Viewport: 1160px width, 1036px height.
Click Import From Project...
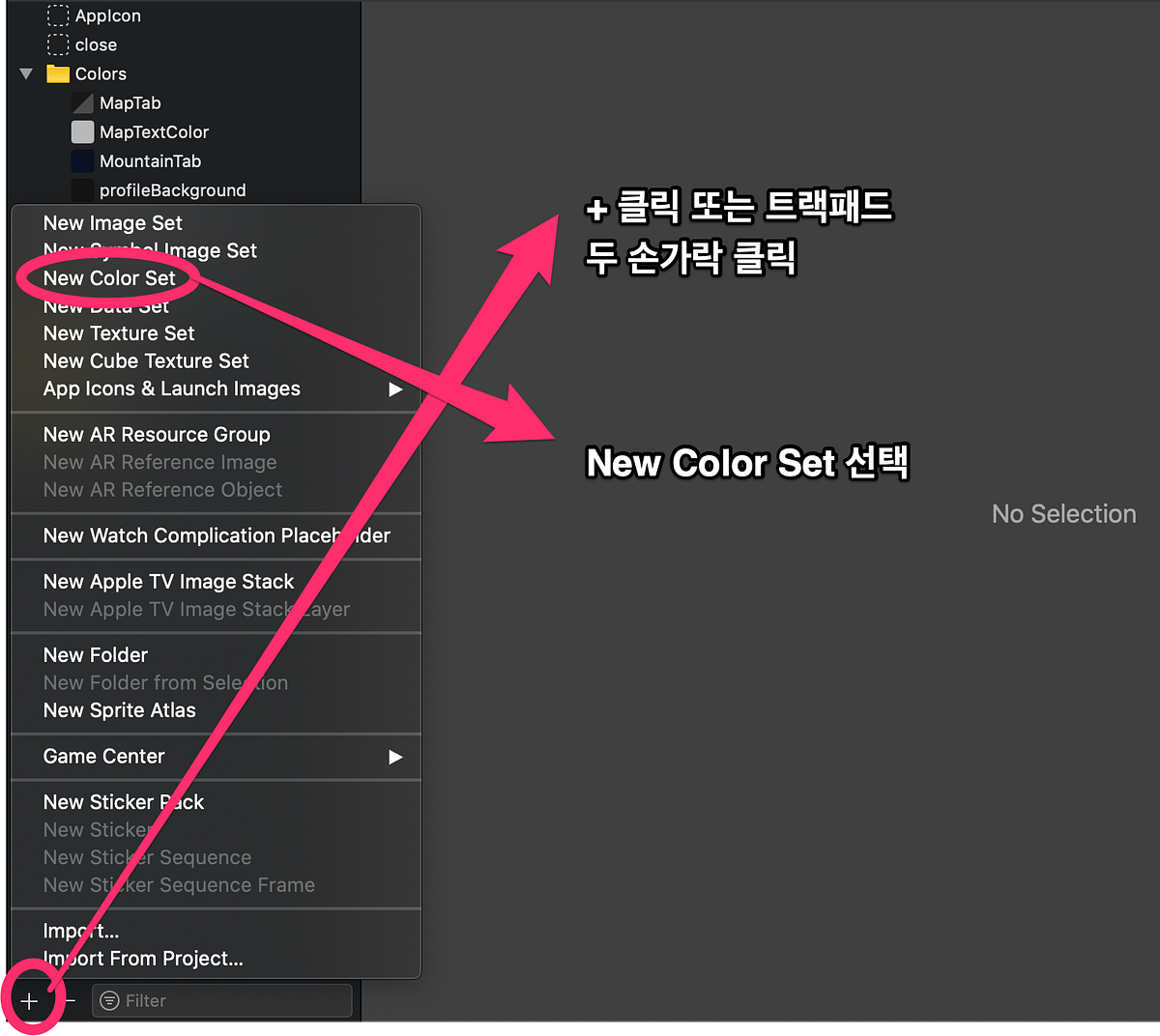coord(143,959)
